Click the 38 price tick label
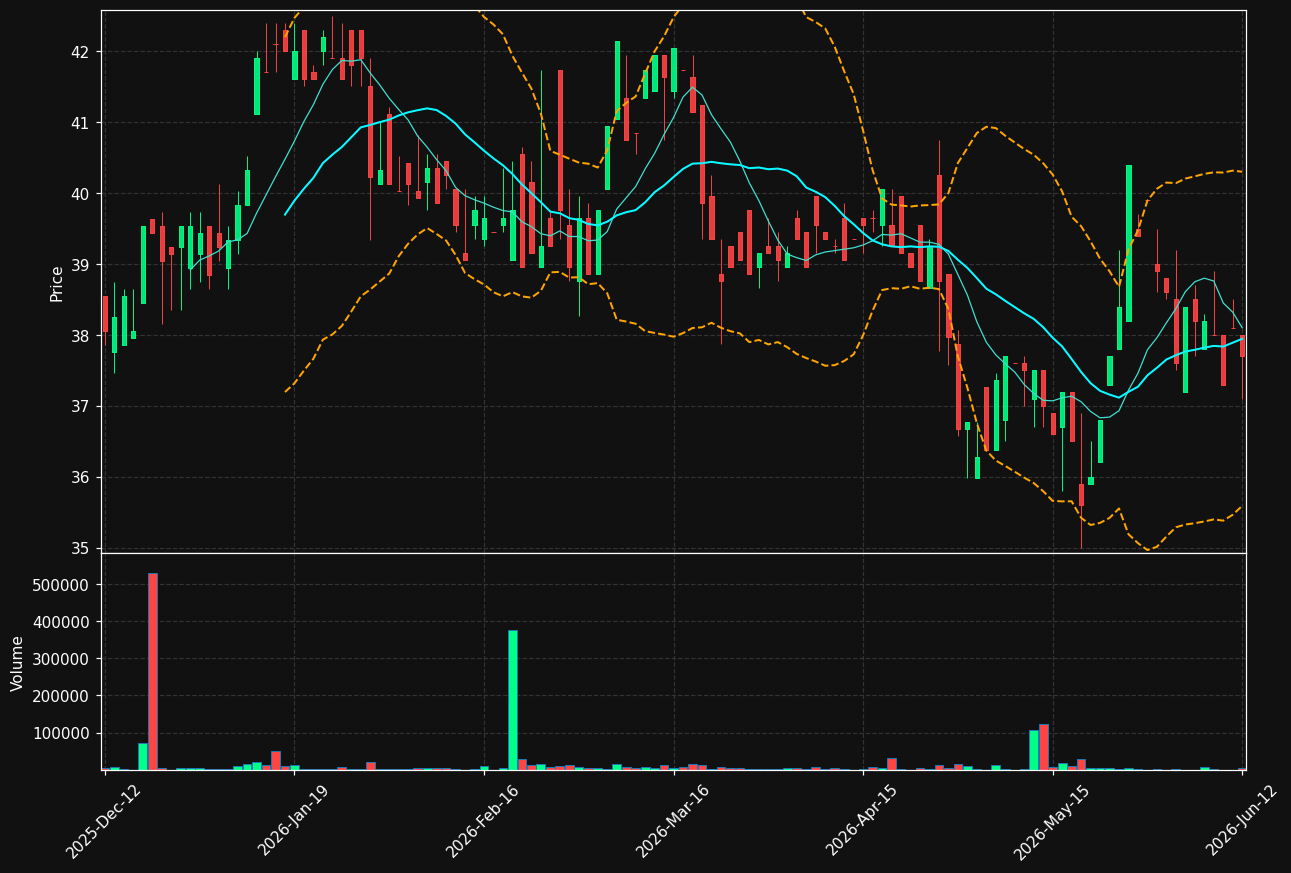 pyautogui.click(x=80, y=336)
